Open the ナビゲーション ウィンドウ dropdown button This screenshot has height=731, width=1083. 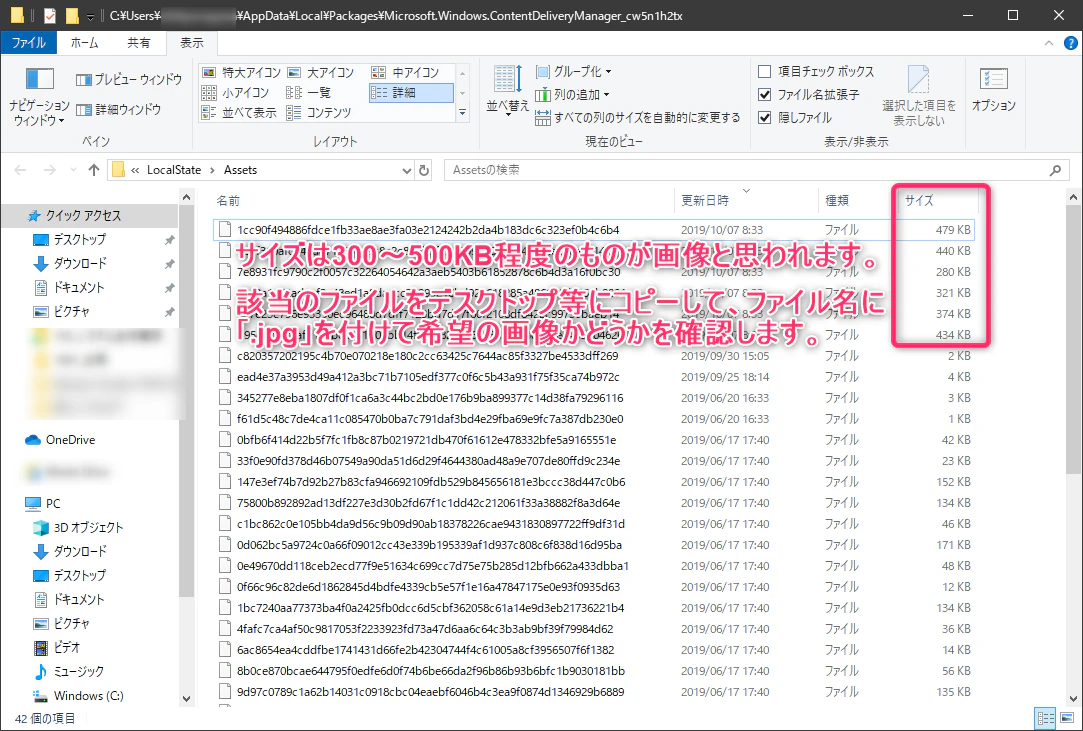click(x=39, y=97)
